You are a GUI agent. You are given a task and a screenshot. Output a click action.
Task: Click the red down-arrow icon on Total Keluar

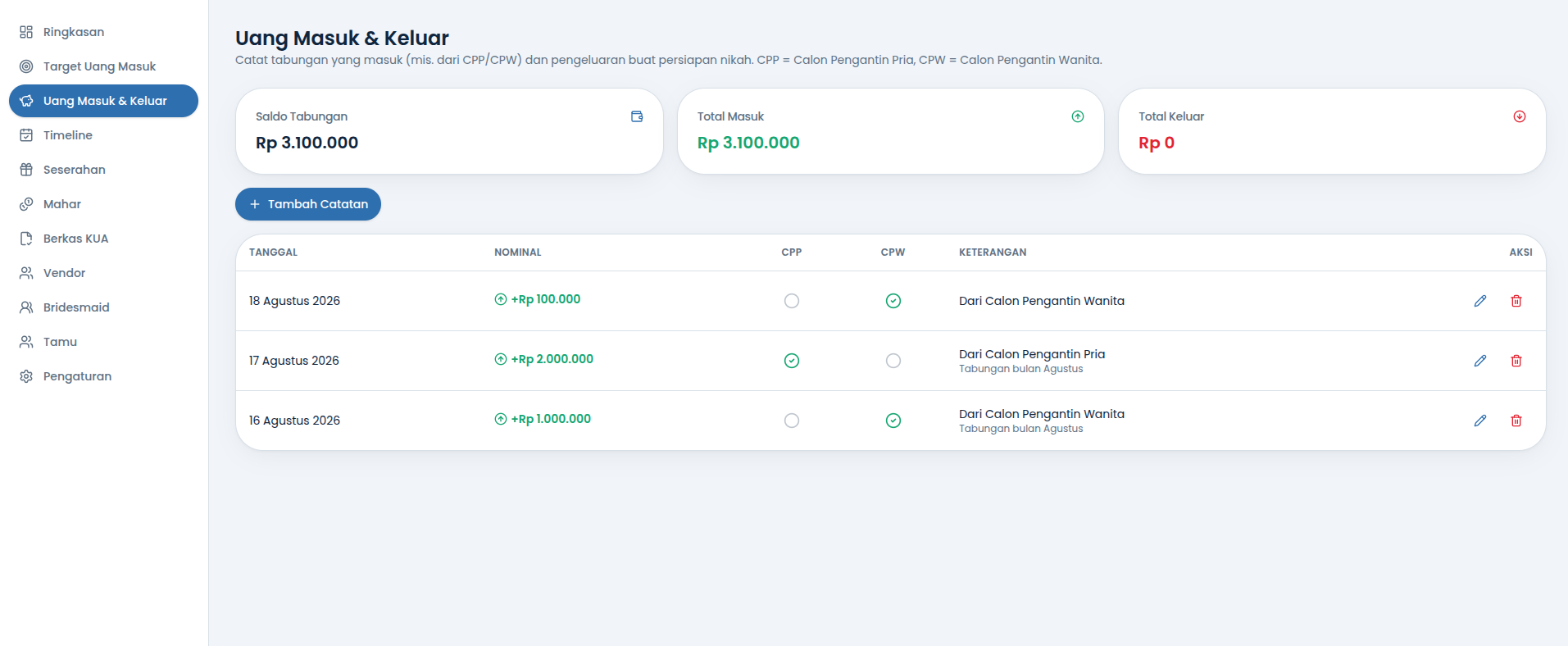click(1520, 116)
